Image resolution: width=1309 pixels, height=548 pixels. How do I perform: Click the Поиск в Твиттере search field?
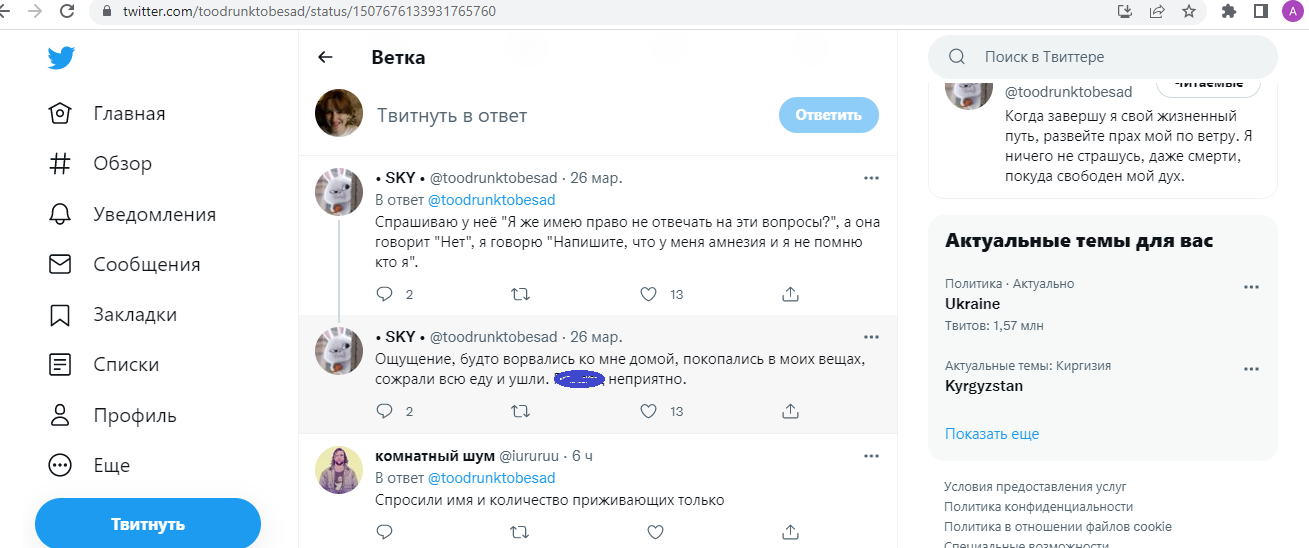coord(1110,57)
